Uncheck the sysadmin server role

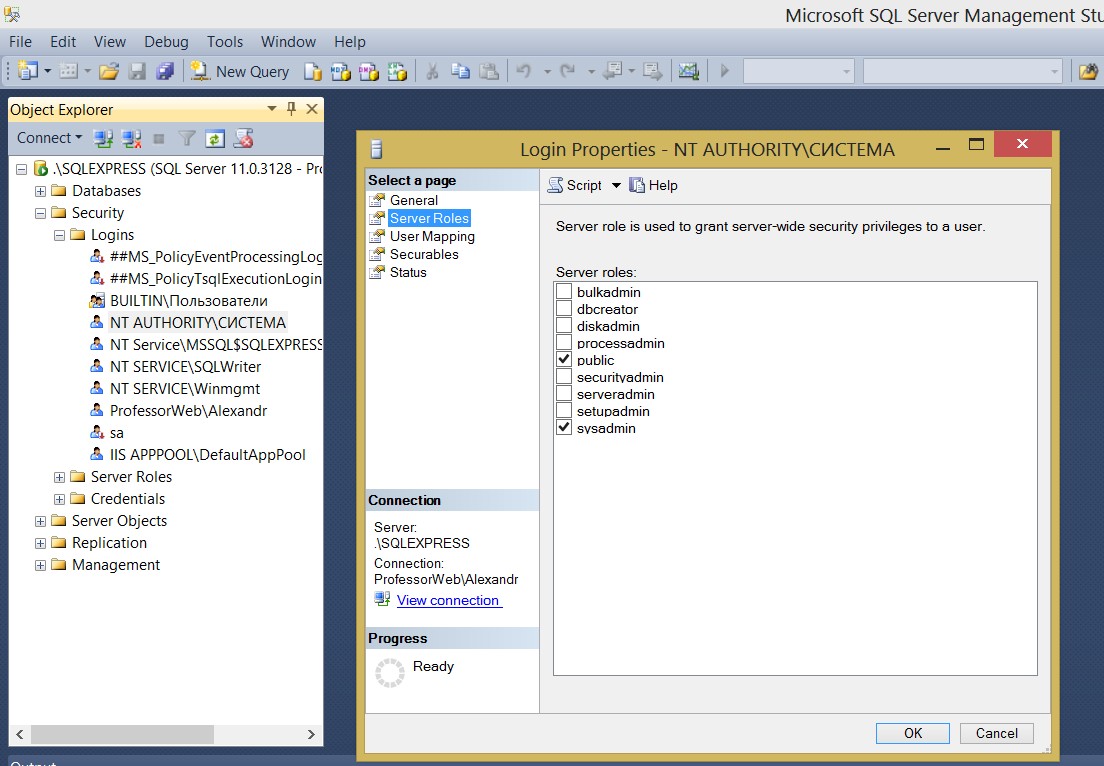(564, 427)
